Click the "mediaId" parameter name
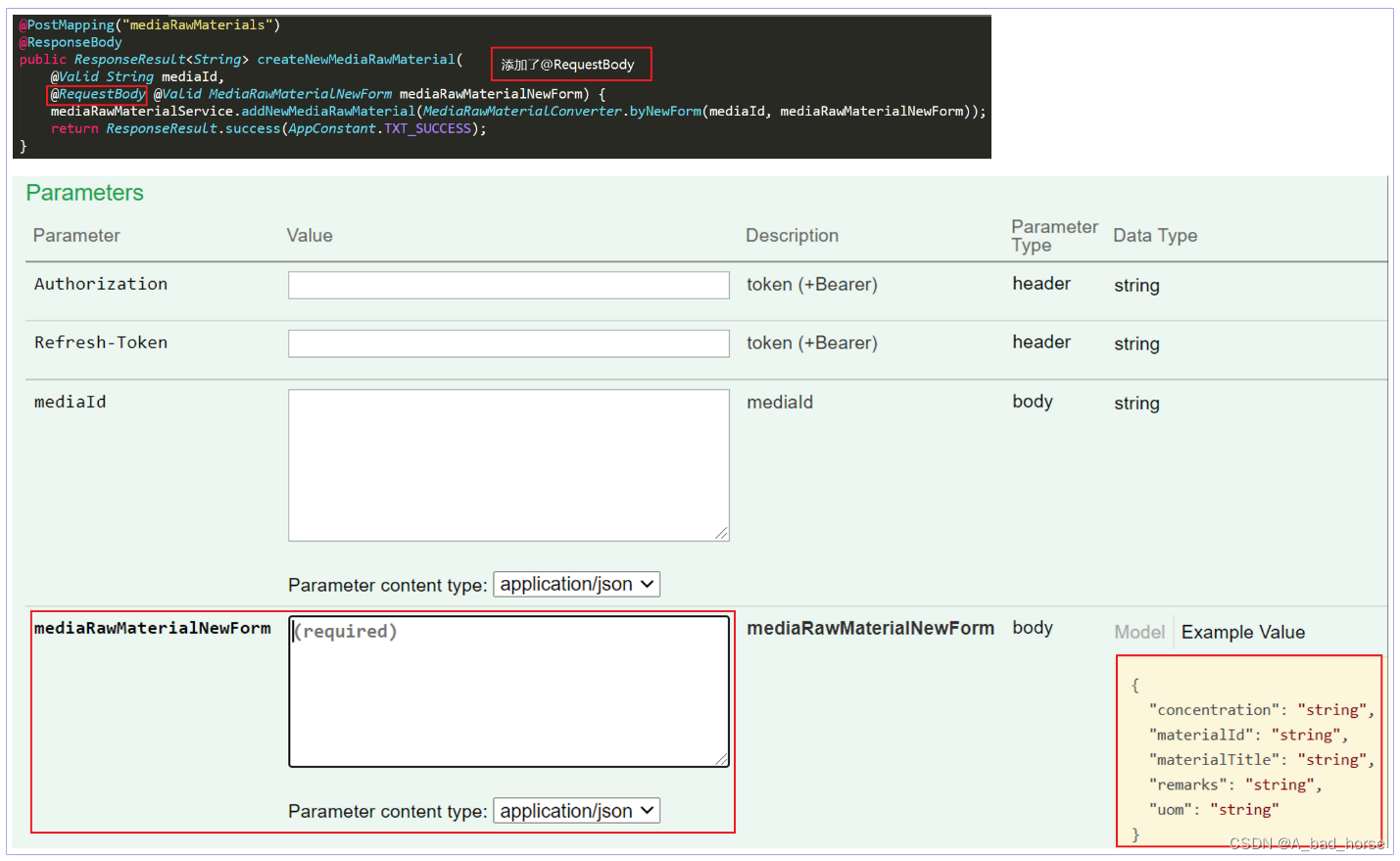The image size is (1400, 861). (70, 402)
